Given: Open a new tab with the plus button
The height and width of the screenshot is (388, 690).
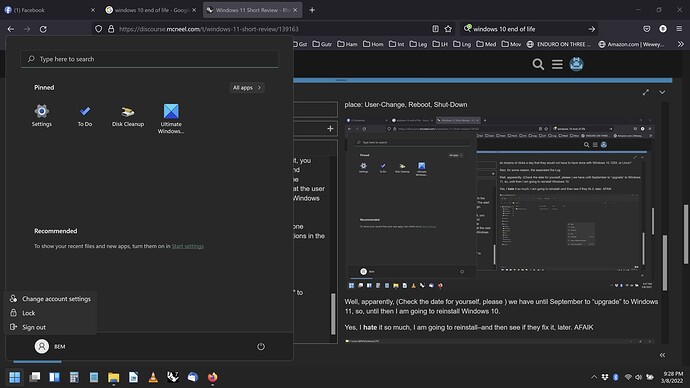Looking at the screenshot, I should click(x=312, y=10).
